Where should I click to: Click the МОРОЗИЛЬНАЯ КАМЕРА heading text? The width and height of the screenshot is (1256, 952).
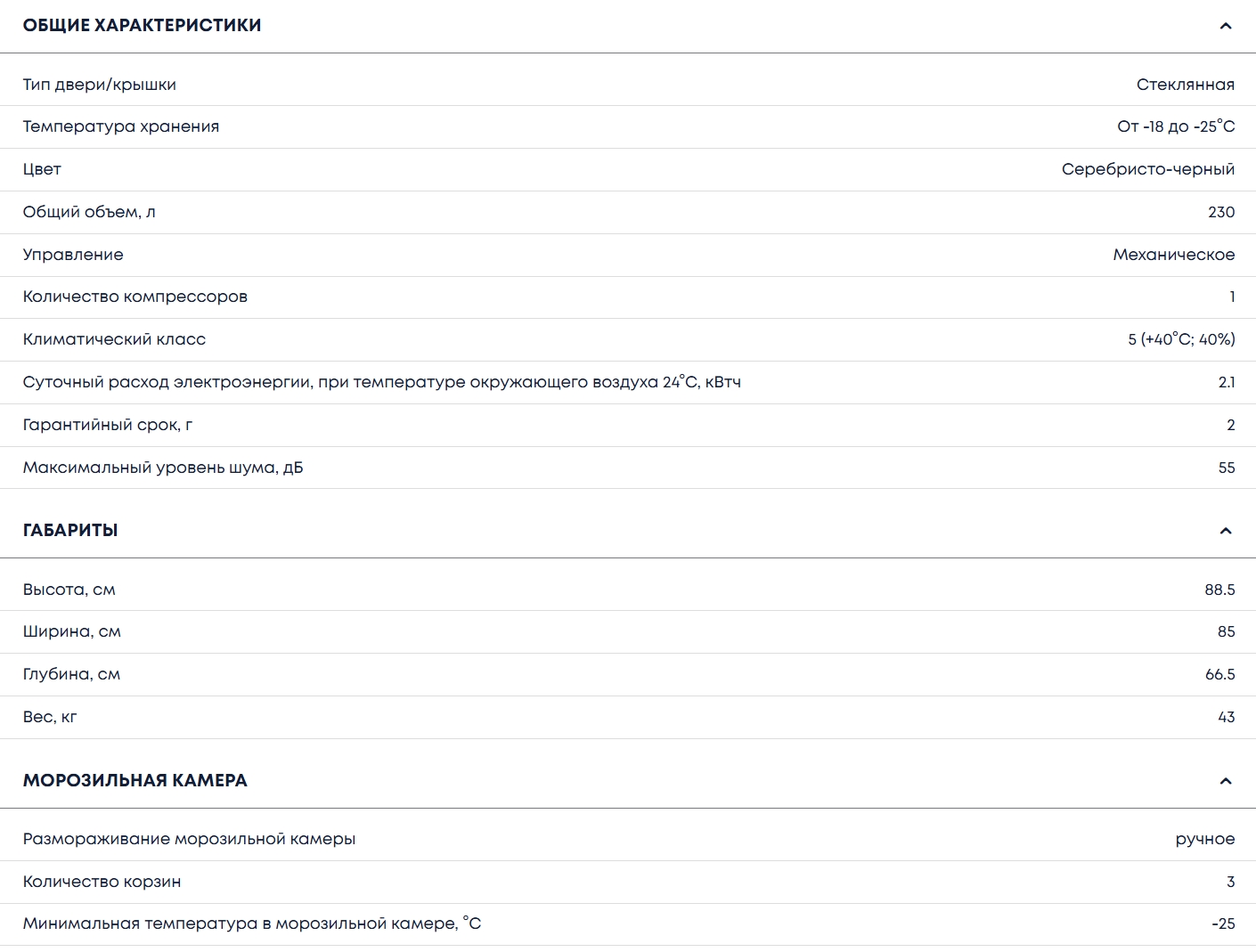pyautogui.click(x=135, y=780)
